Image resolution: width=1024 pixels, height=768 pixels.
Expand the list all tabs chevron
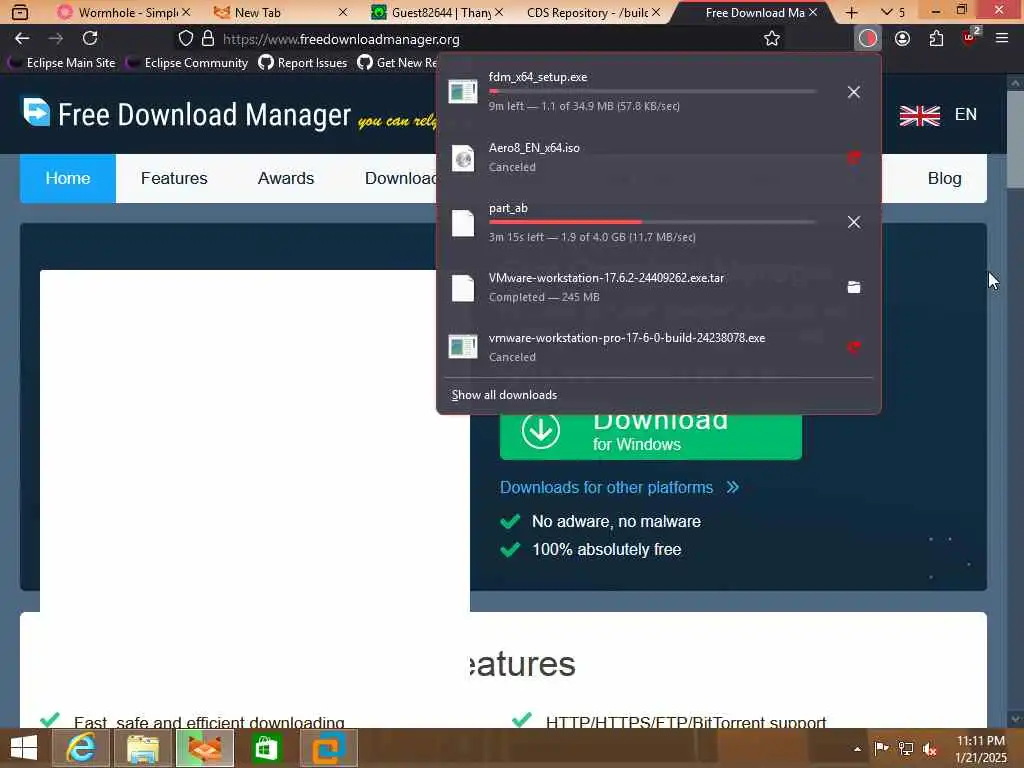pos(886,12)
